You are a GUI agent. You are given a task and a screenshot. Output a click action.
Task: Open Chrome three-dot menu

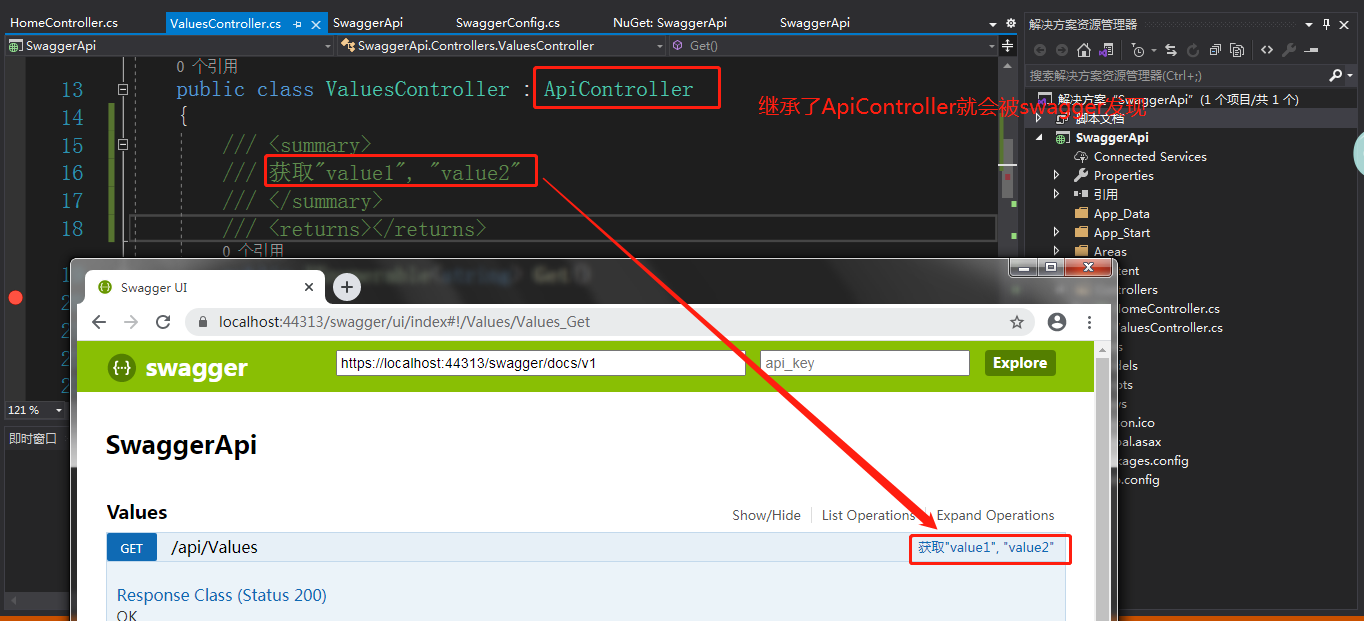click(x=1089, y=322)
